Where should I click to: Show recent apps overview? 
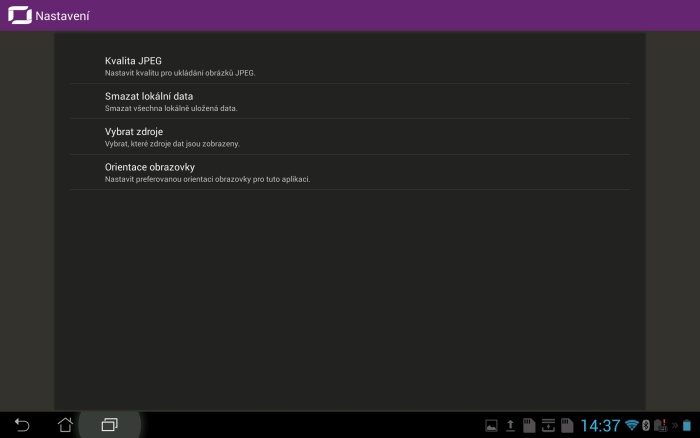[109, 425]
